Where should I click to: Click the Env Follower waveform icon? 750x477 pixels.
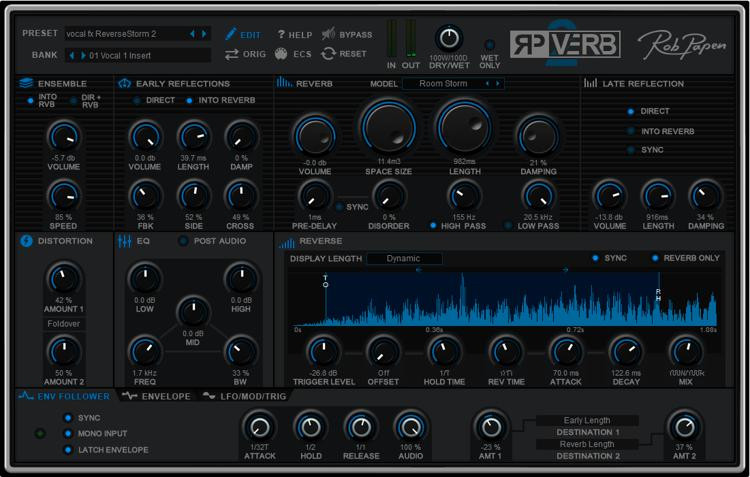tap(26, 396)
